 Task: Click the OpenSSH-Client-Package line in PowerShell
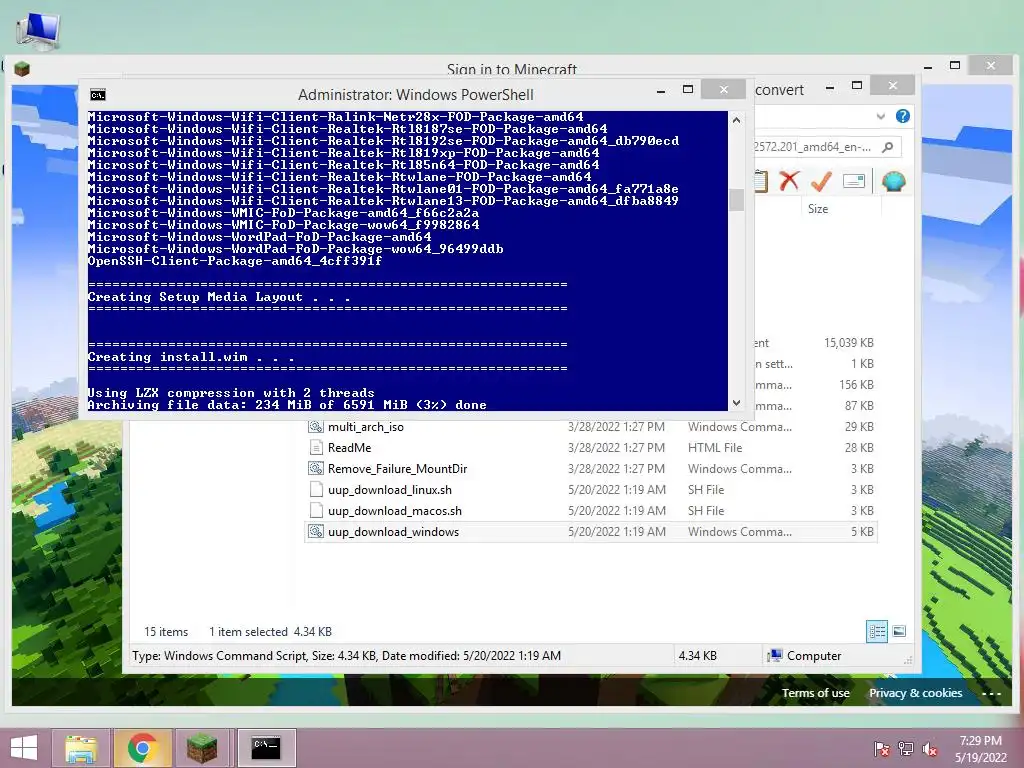point(235,261)
